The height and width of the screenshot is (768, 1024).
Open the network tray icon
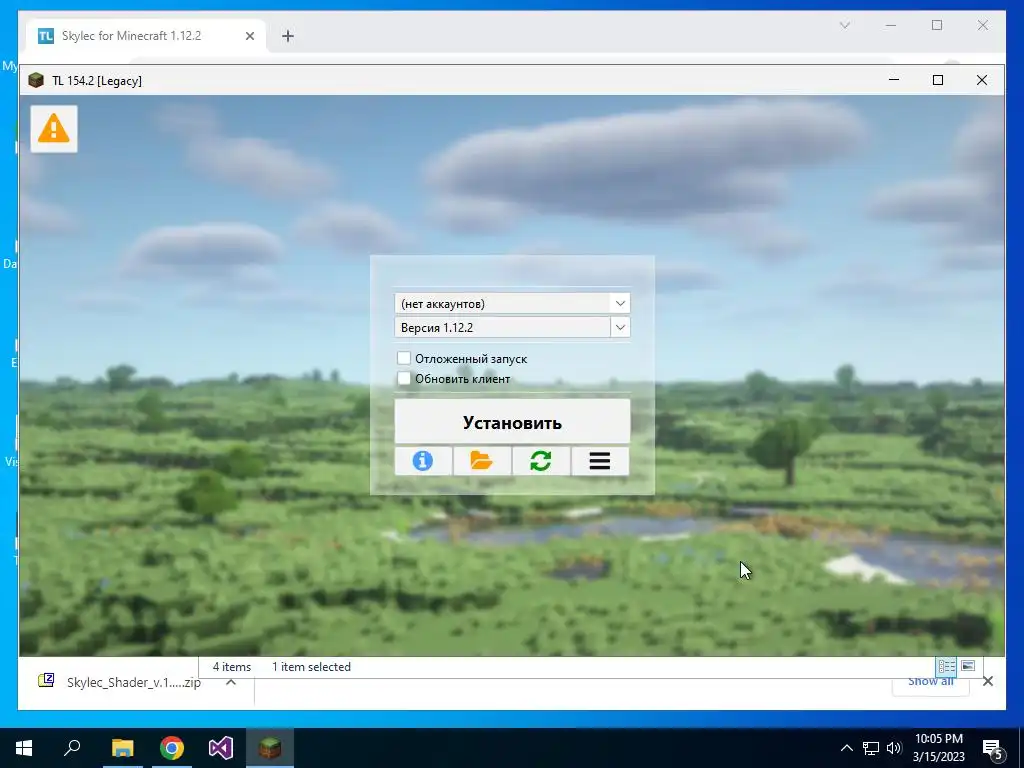pos(871,748)
